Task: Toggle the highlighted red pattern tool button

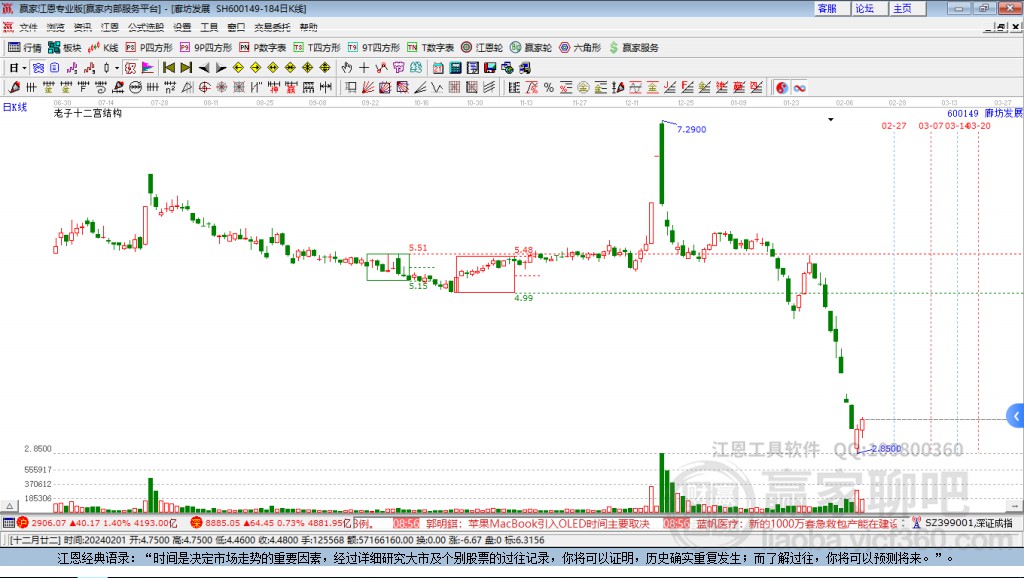Action: (131, 68)
